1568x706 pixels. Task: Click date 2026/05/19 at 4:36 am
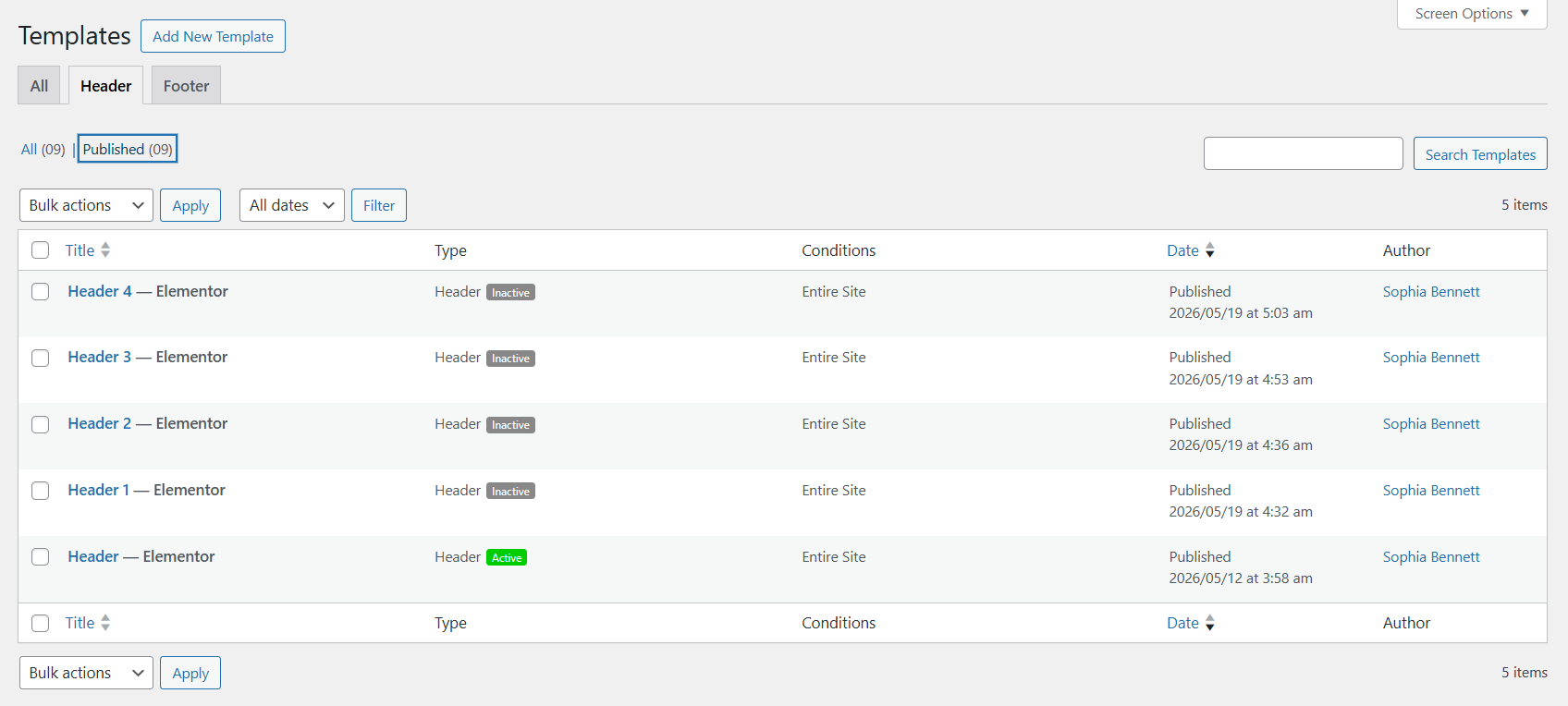click(x=1241, y=445)
